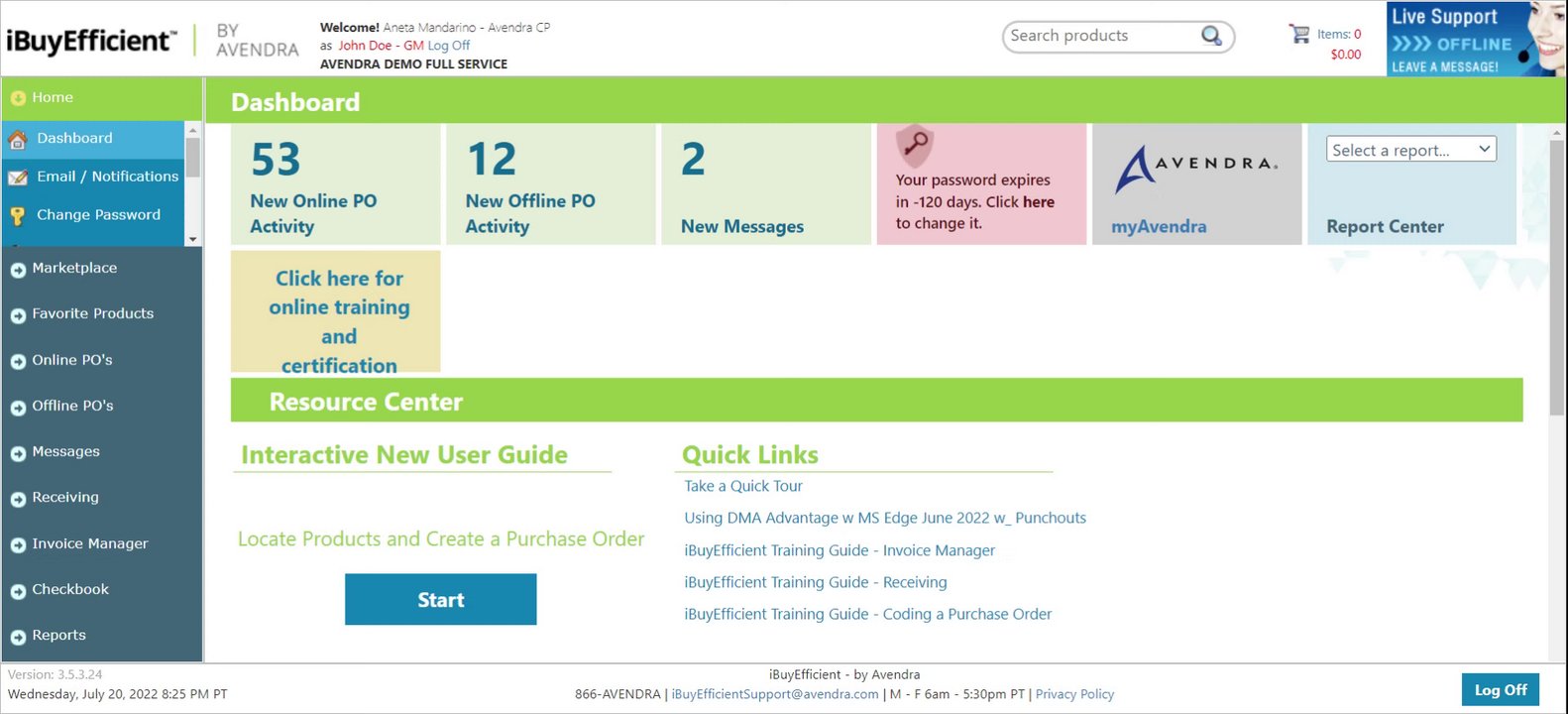Click the Avendra logo on myAvendra tile

point(1196,169)
